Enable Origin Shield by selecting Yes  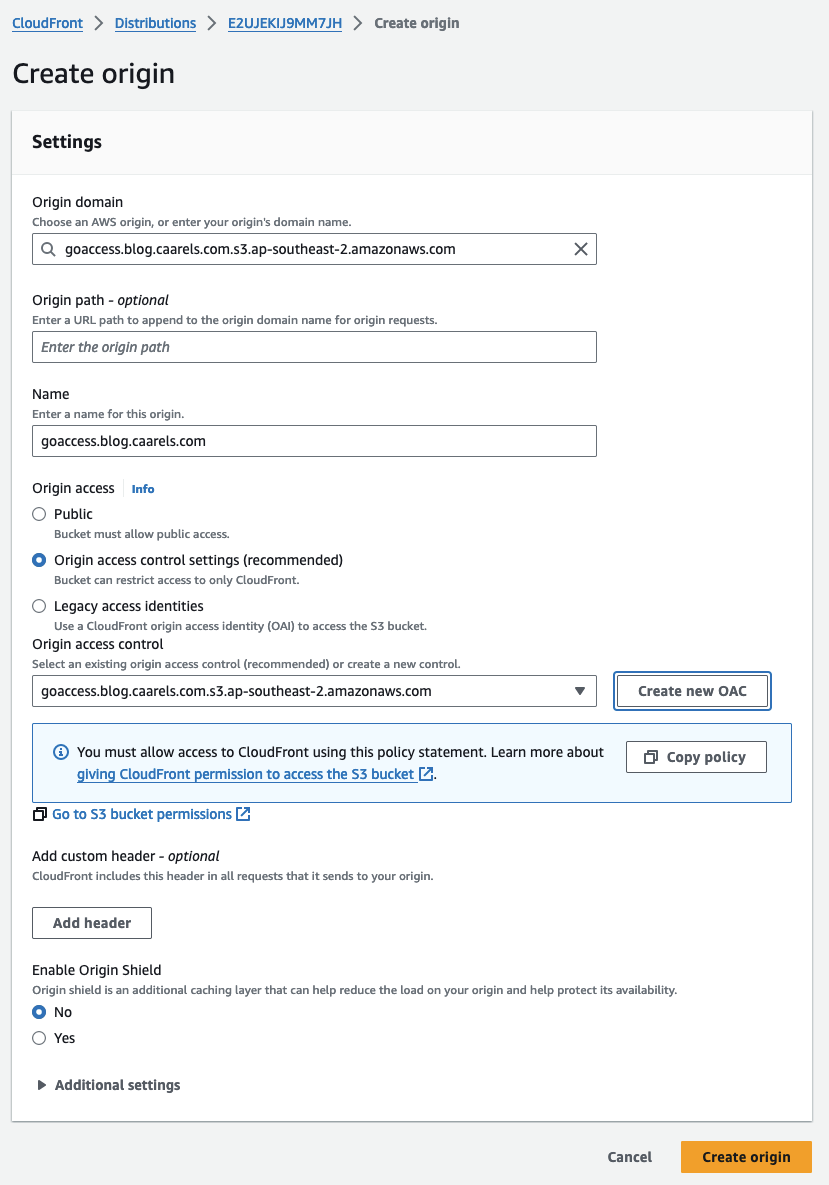tap(38, 1038)
